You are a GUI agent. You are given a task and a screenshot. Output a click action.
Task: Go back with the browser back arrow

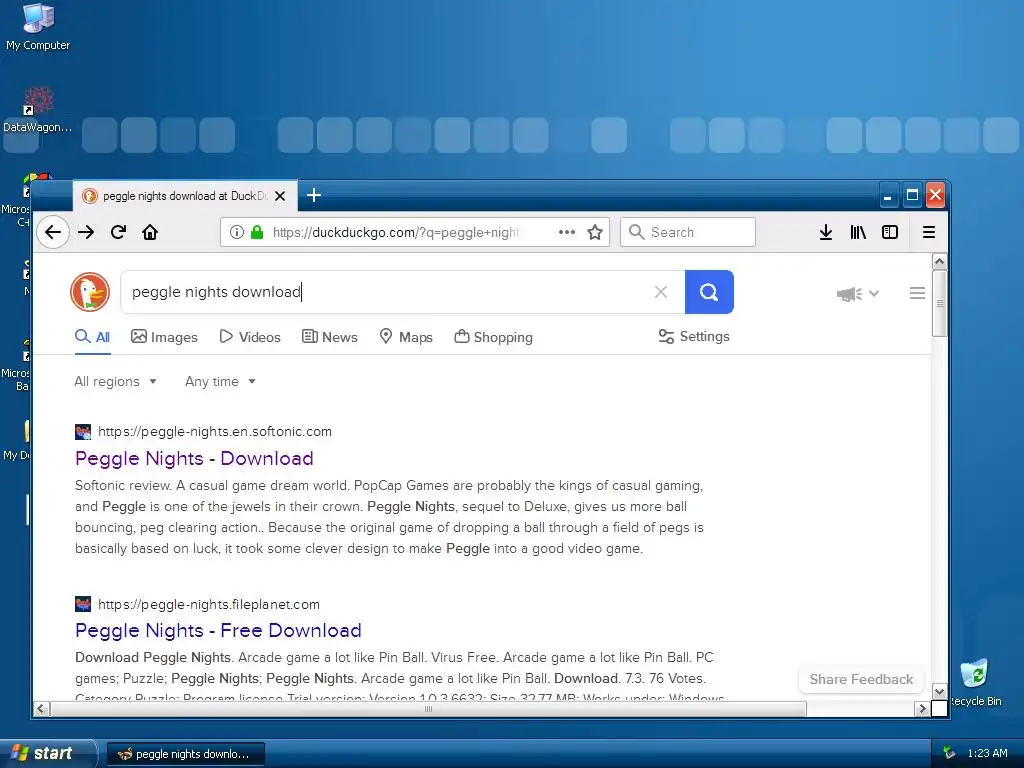53,232
